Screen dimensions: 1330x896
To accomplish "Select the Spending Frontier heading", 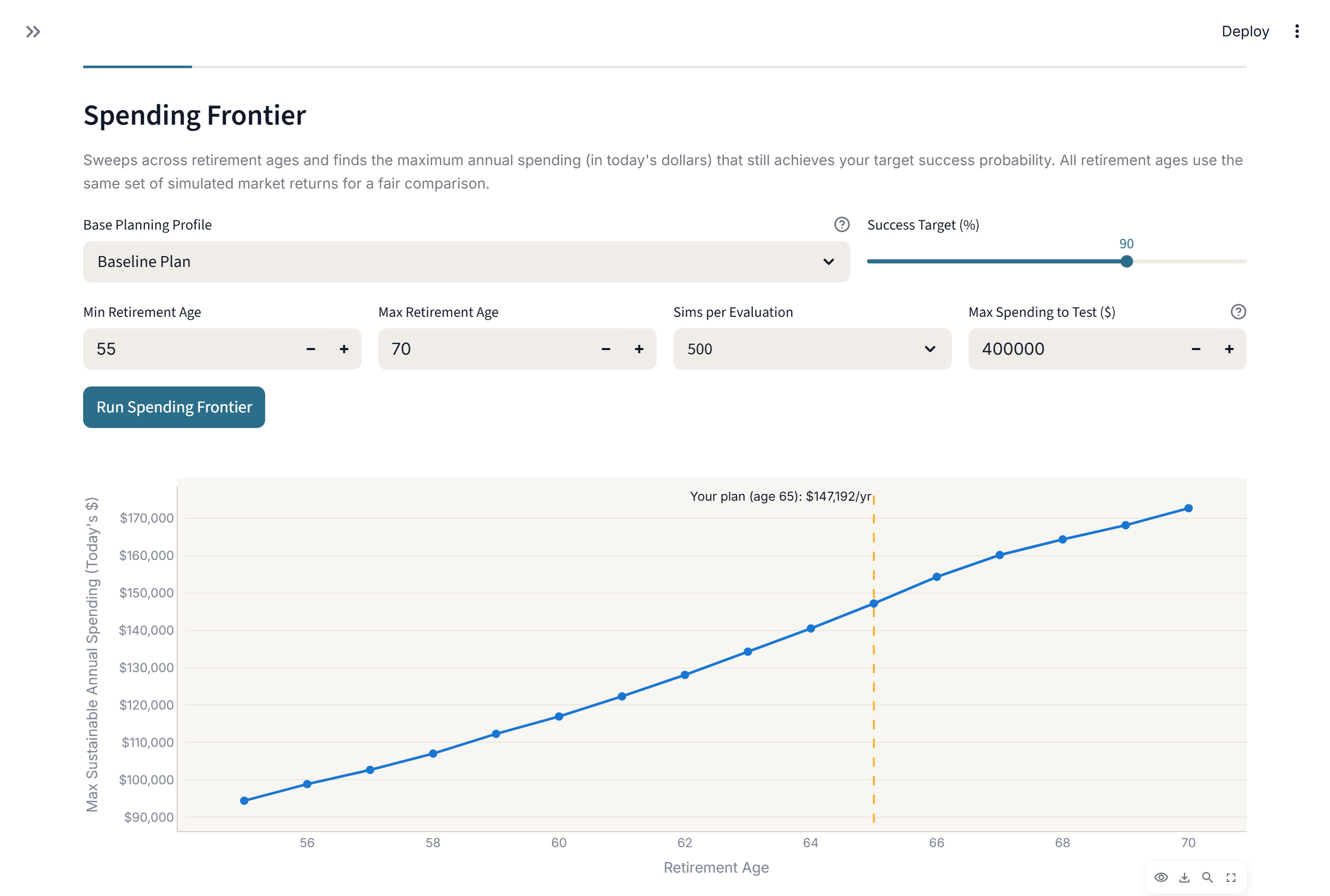I will 194,115.
